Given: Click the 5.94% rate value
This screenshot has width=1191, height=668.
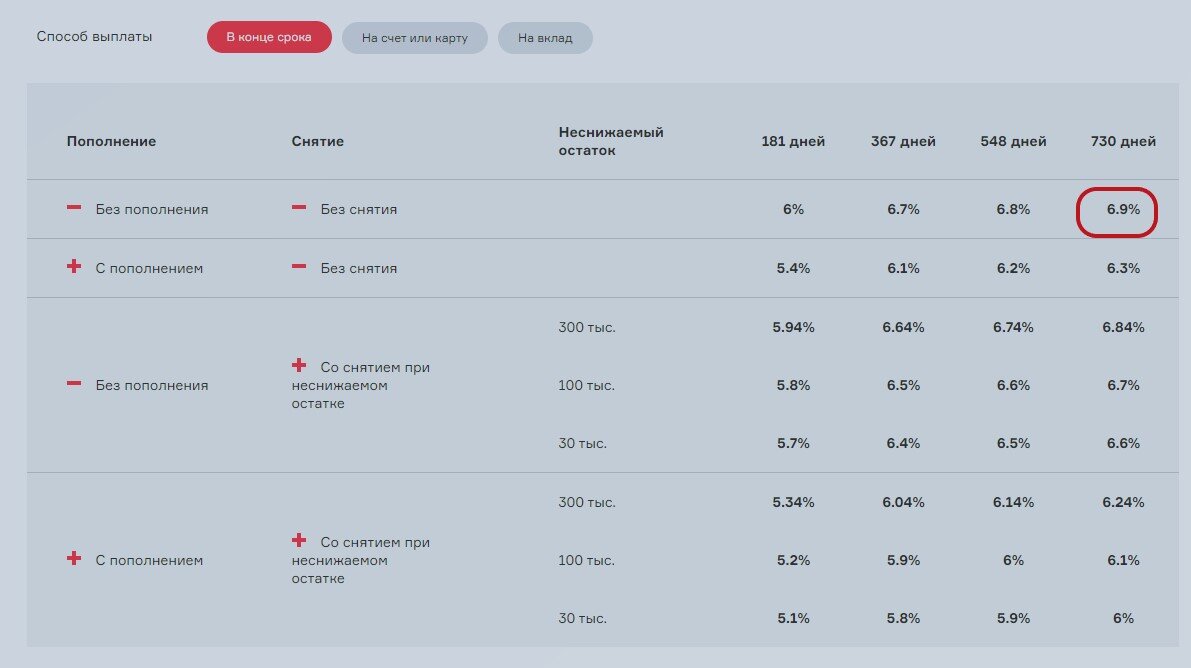Looking at the screenshot, I should point(793,327).
